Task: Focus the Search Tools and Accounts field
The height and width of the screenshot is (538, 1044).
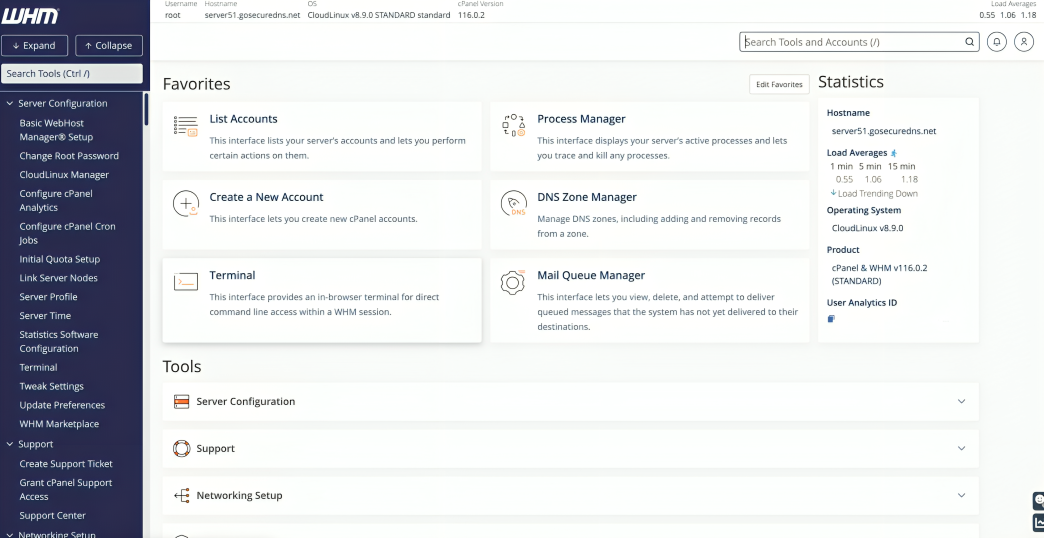Action: [x=859, y=42]
